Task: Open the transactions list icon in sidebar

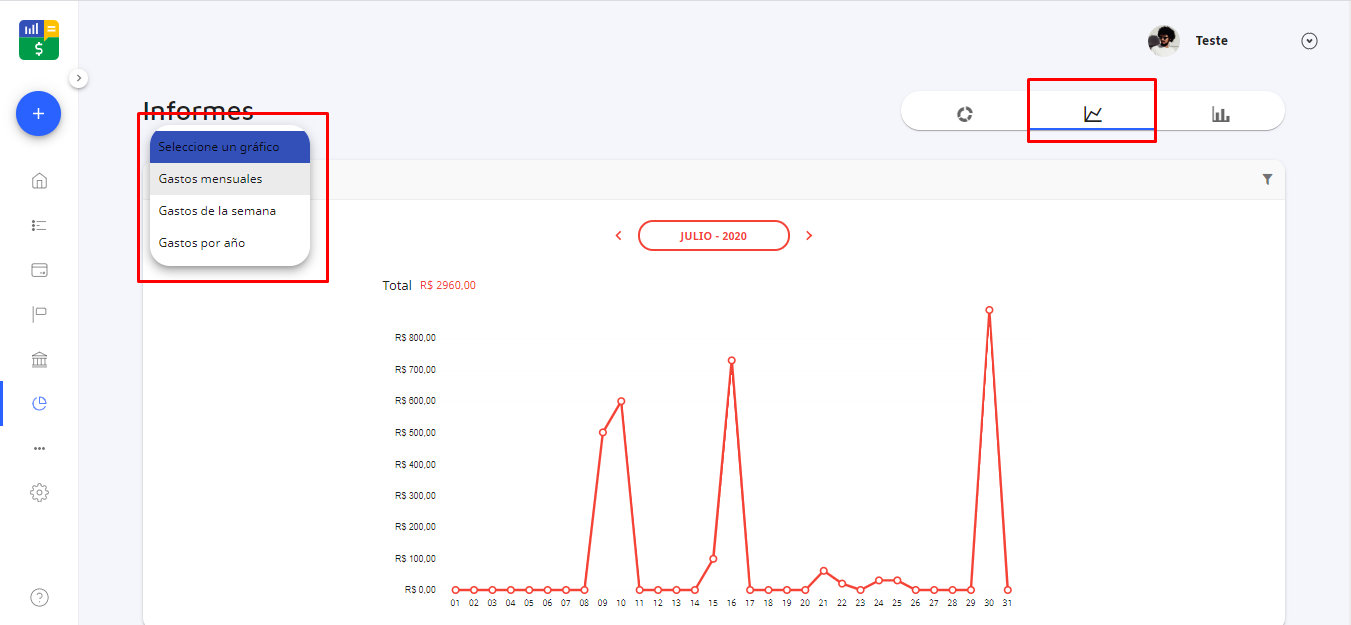Action: pos(39,226)
